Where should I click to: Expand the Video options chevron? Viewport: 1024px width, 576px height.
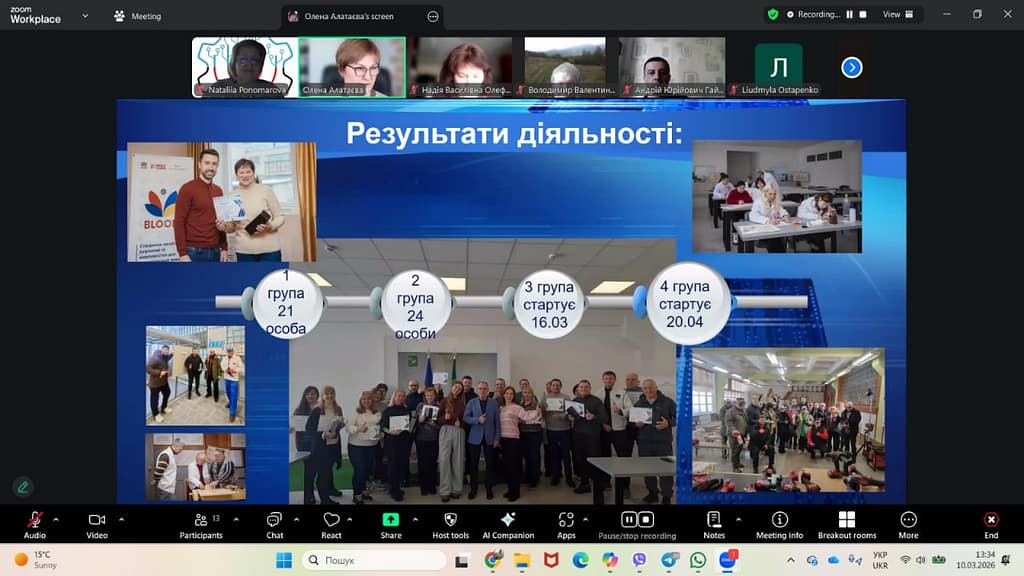121,519
